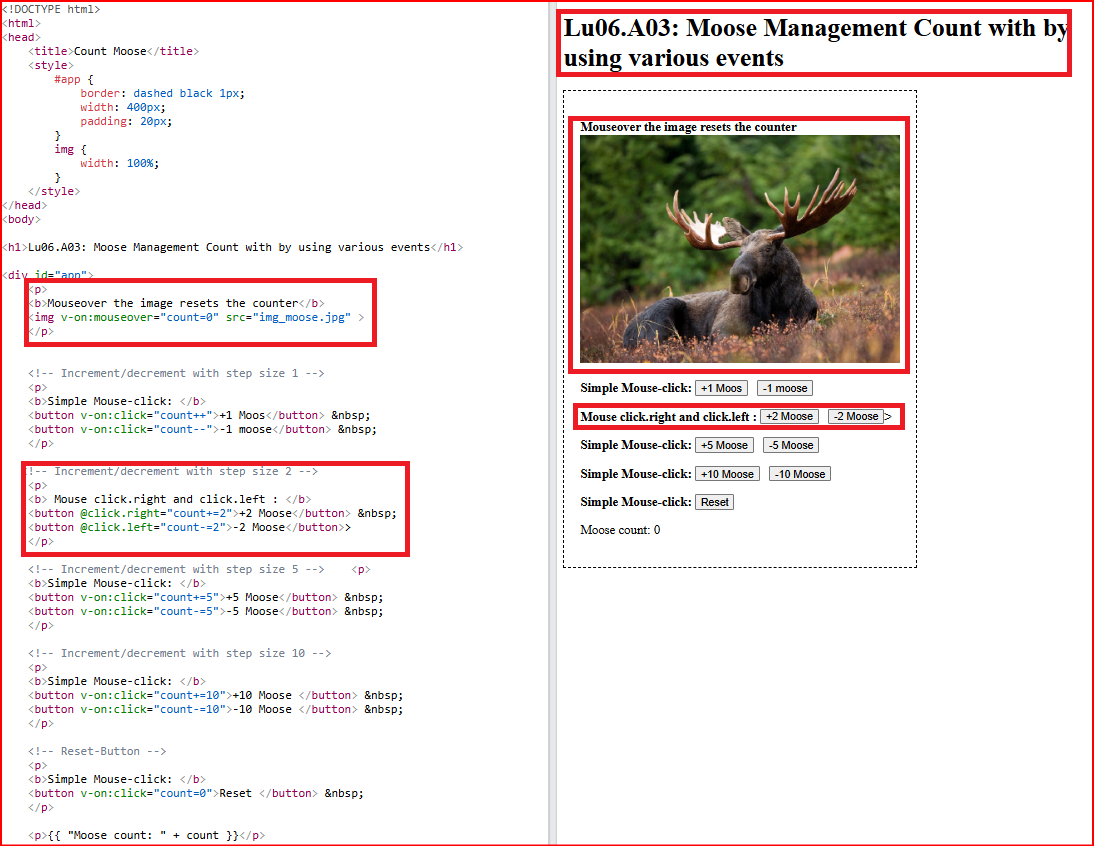
Task: Click the count-- button code line
Action: click(202, 430)
